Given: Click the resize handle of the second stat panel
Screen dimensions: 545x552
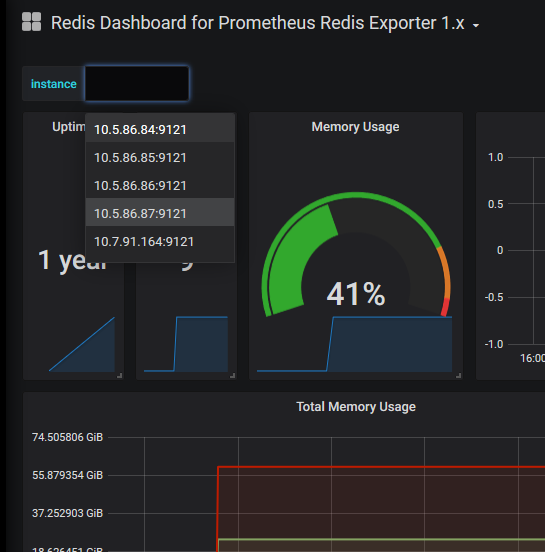Looking at the screenshot, I should [x=232, y=376].
